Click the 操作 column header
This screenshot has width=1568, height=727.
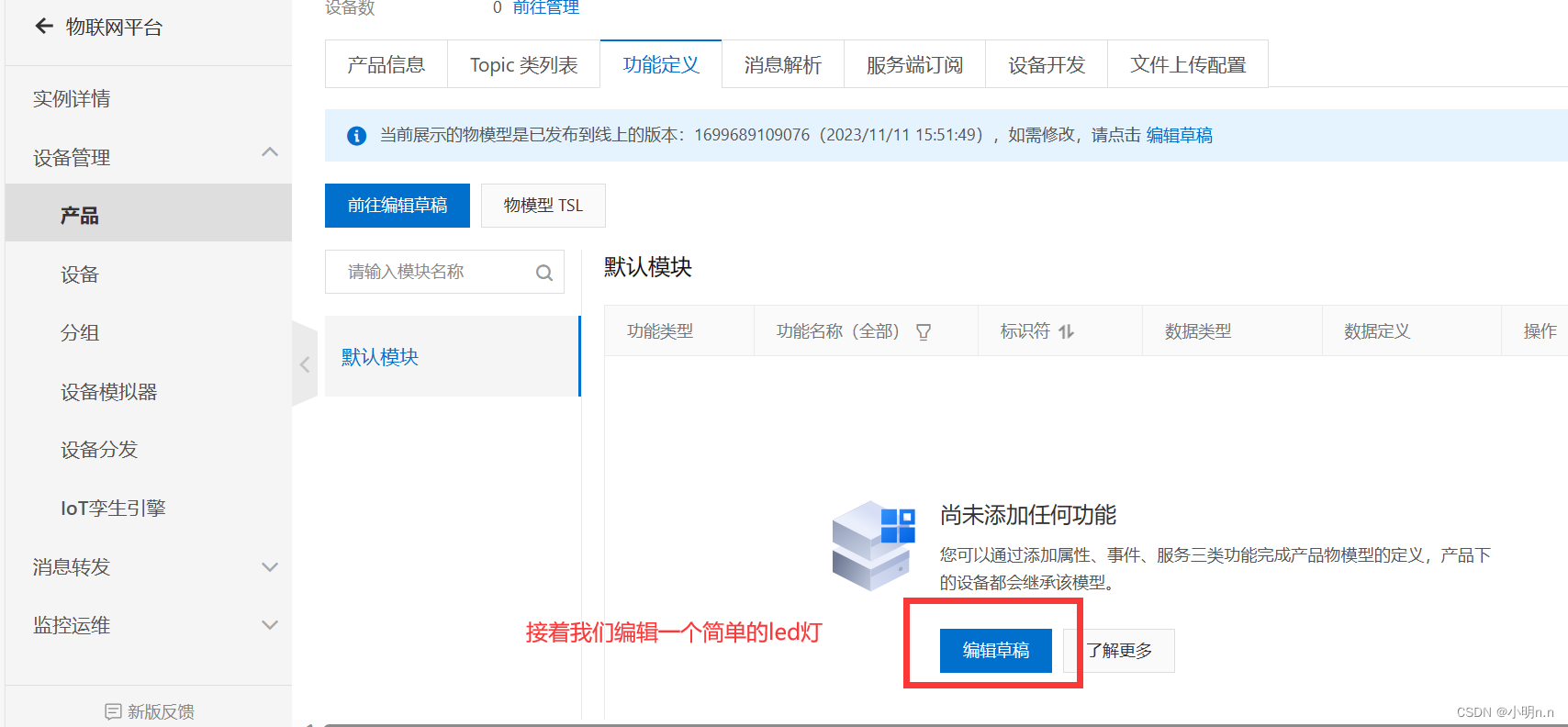point(1540,331)
